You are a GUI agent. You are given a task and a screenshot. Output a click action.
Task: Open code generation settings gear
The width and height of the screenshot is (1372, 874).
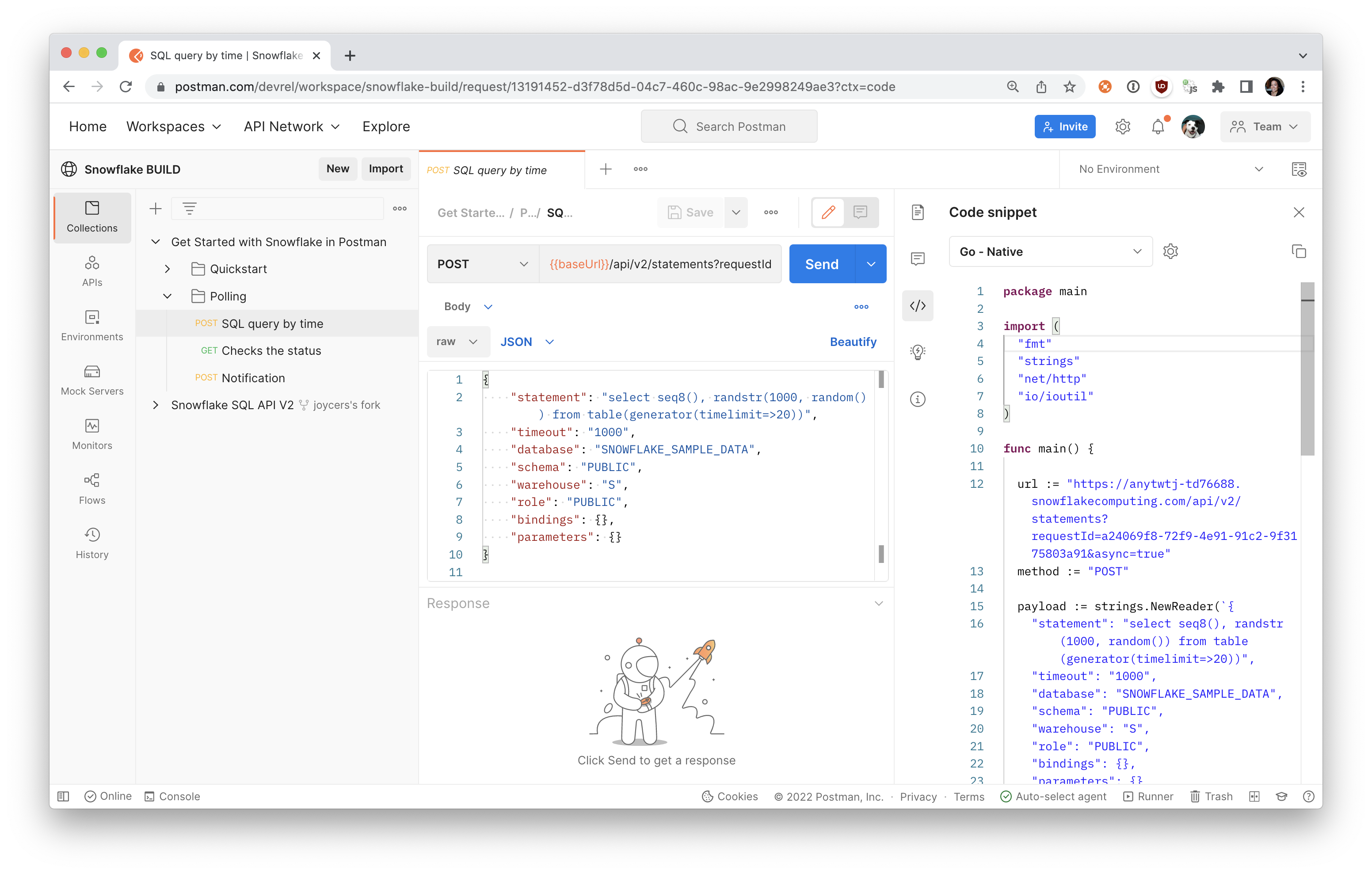(x=1170, y=251)
